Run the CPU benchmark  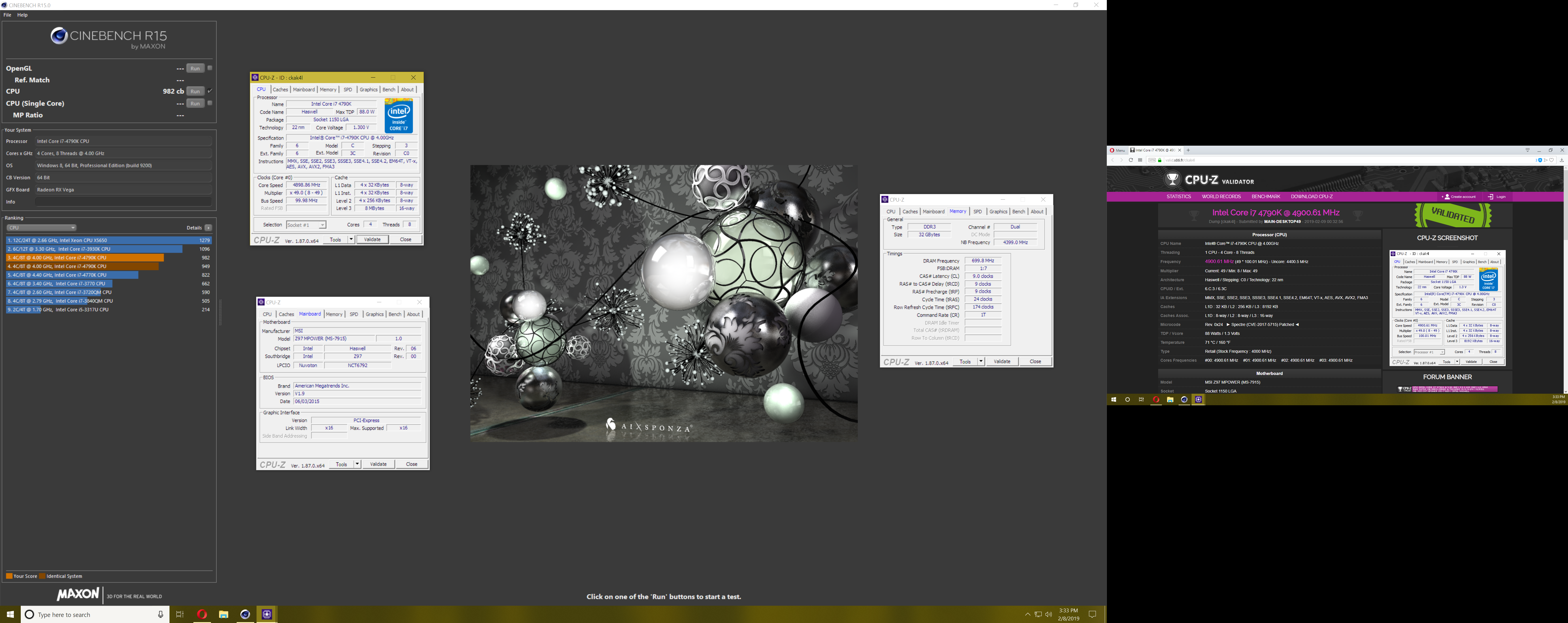tap(195, 91)
